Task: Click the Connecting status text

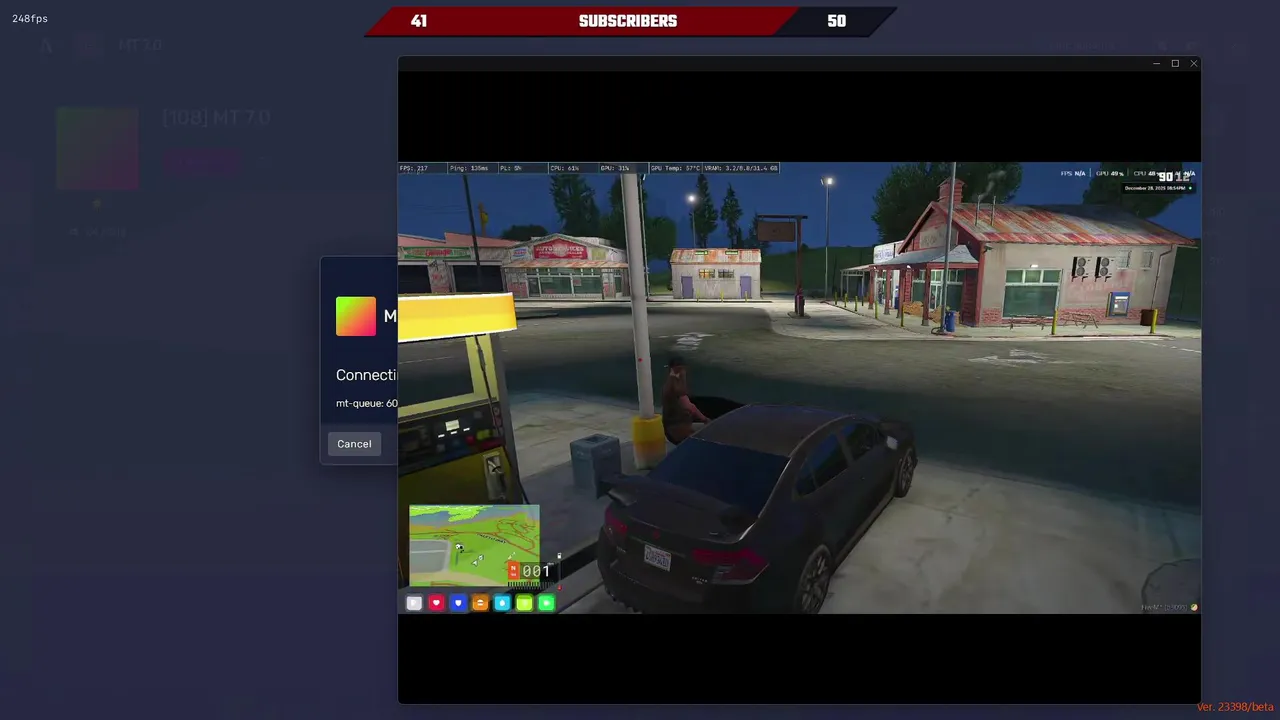Action: (x=366, y=375)
